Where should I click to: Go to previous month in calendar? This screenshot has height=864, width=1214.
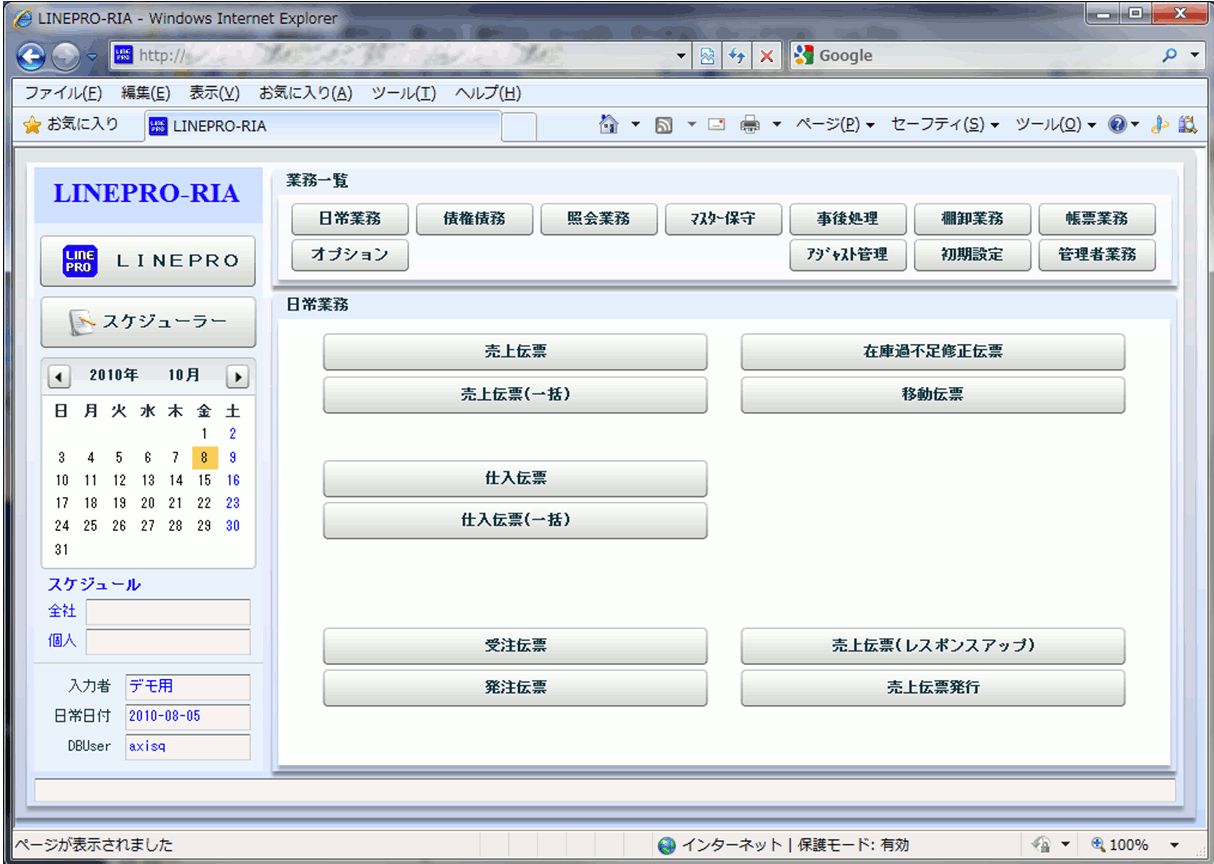(x=59, y=377)
